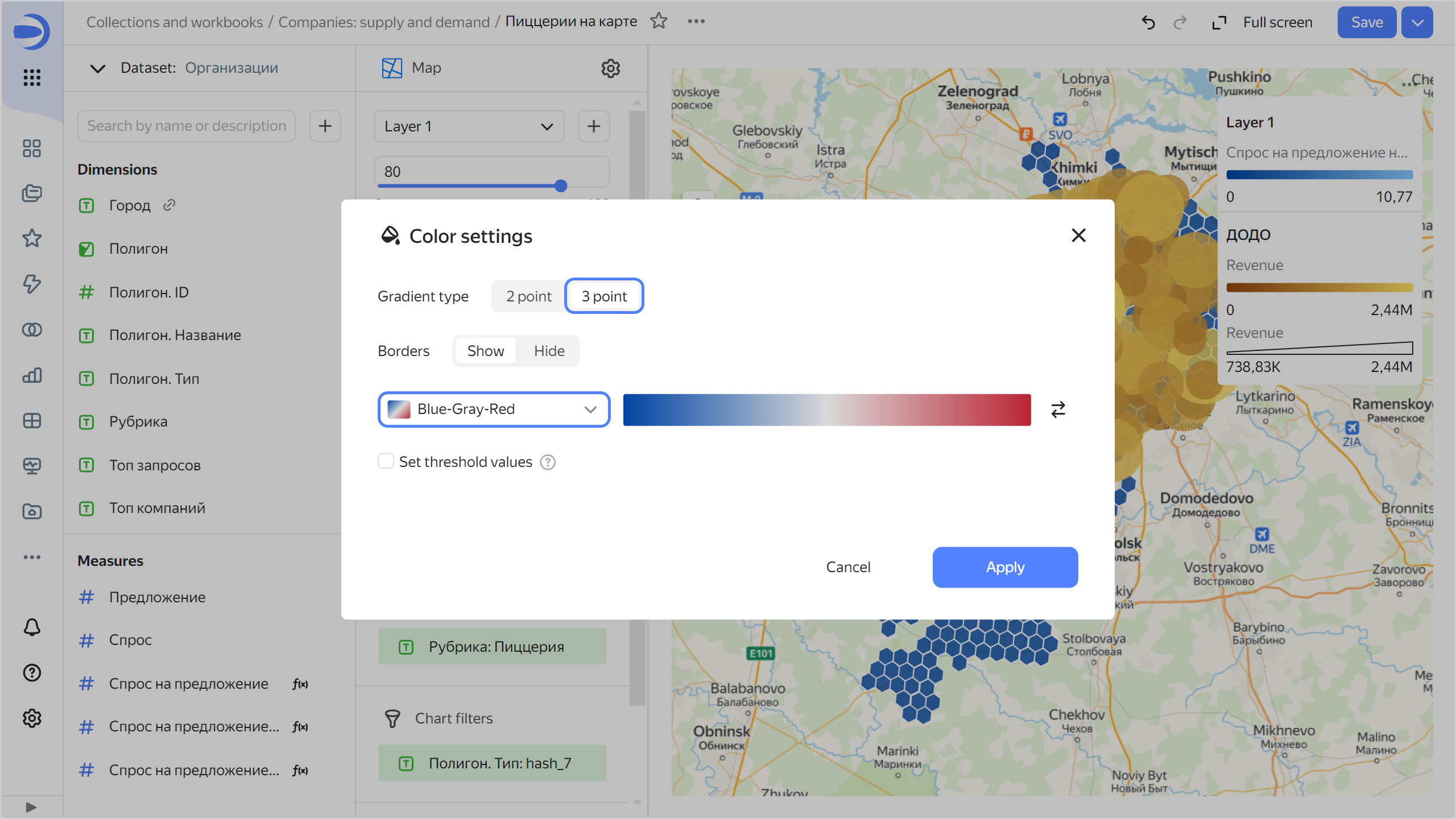1456x819 pixels.
Task: Open Companies: supply and demand breadcrumb
Action: click(x=383, y=22)
